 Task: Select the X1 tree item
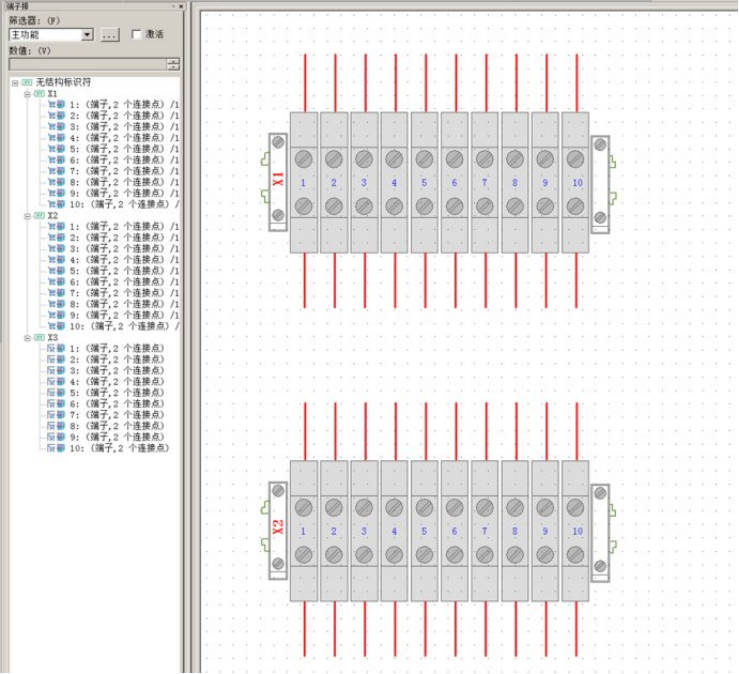point(52,94)
